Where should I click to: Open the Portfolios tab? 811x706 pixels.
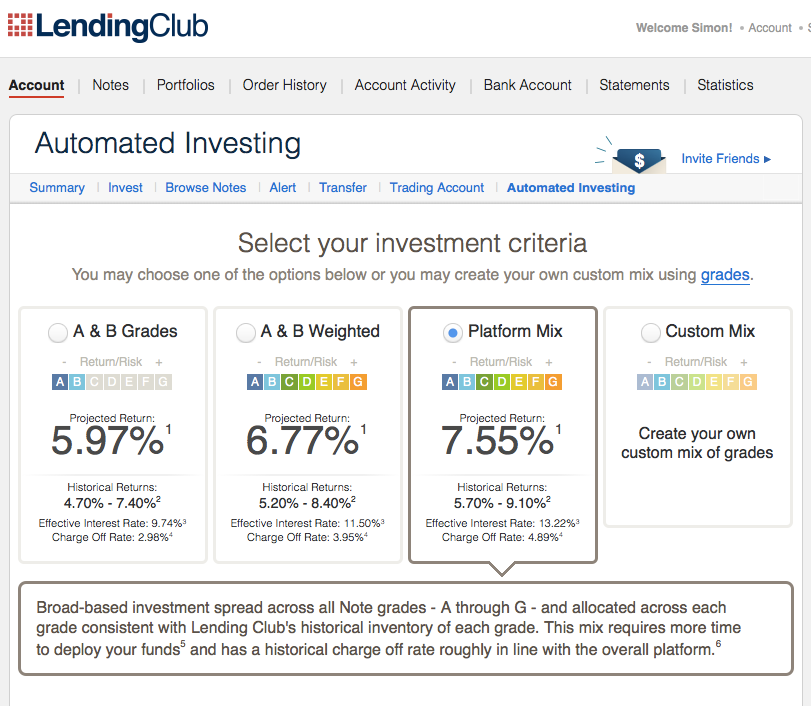(186, 85)
